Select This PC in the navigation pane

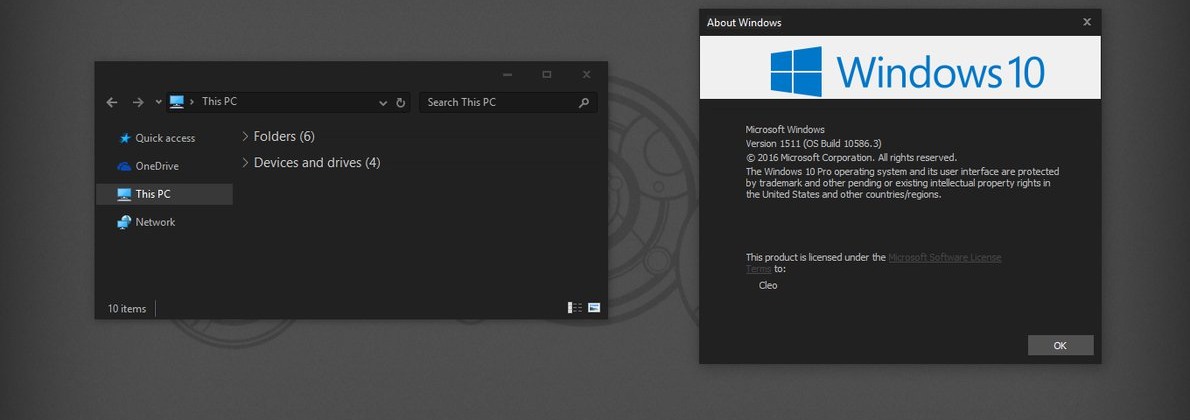tap(165, 194)
